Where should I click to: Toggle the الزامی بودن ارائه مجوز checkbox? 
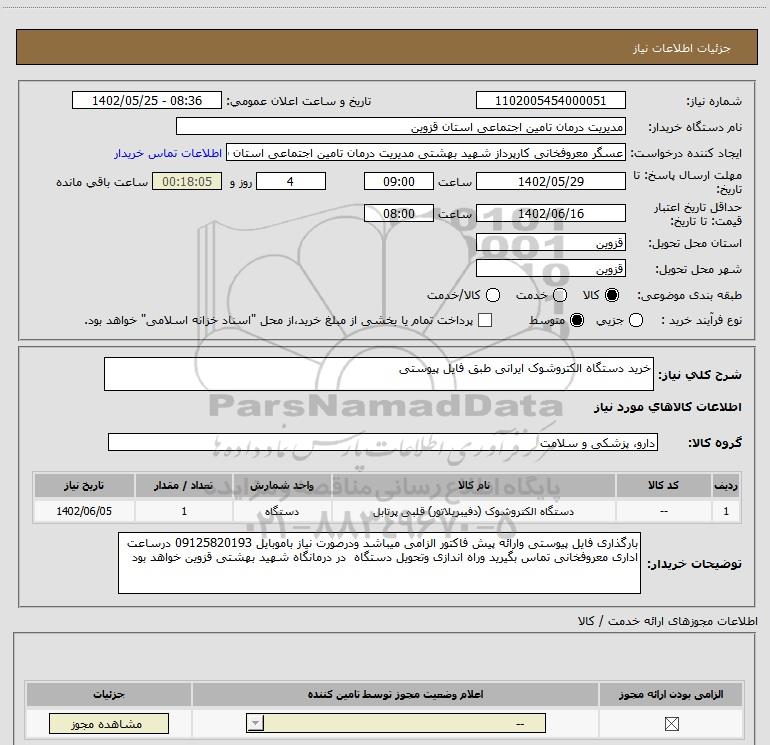[671, 723]
